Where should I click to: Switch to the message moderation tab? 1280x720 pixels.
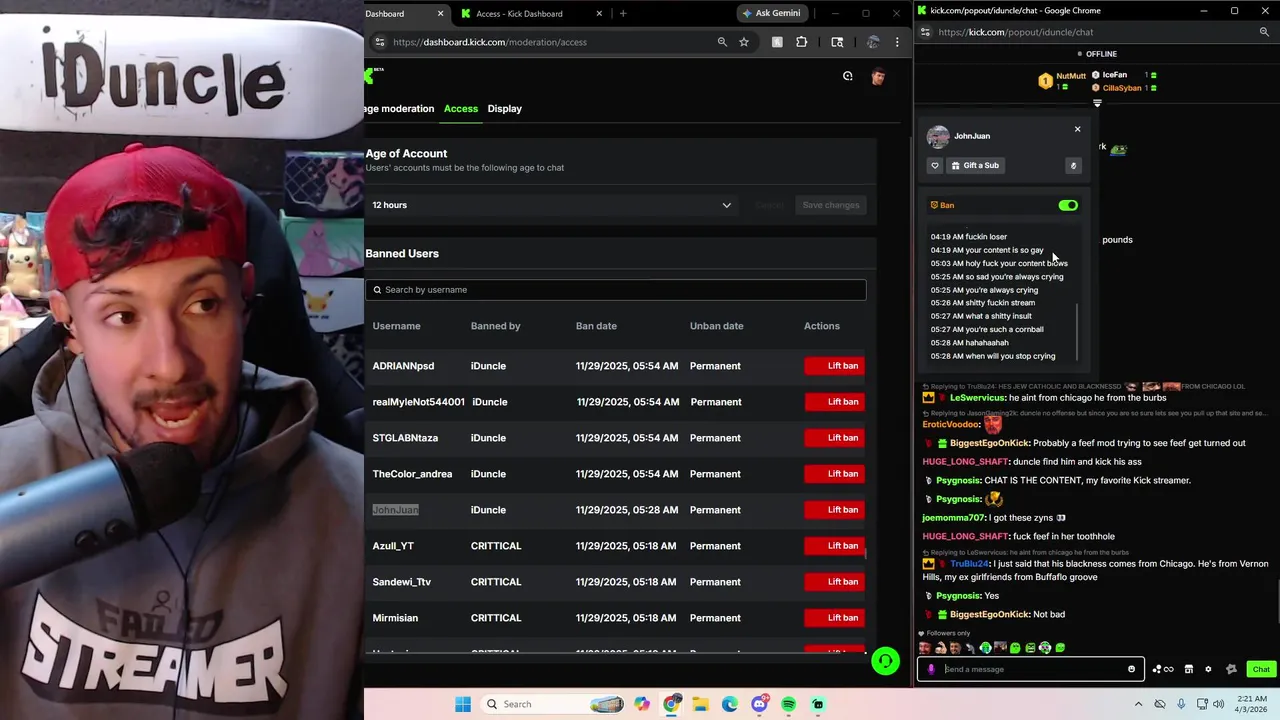pos(400,108)
